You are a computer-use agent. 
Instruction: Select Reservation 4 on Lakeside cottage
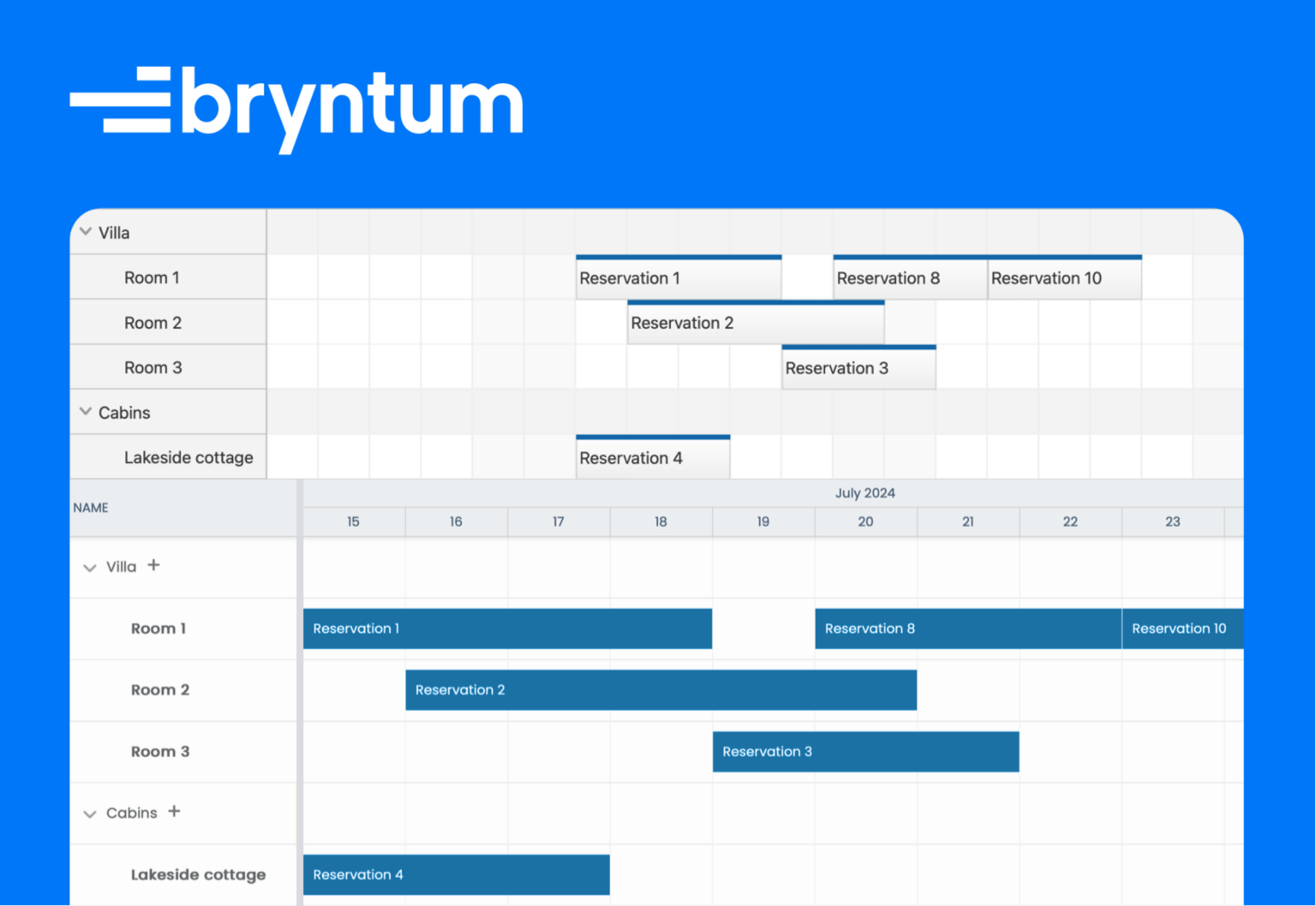456,874
